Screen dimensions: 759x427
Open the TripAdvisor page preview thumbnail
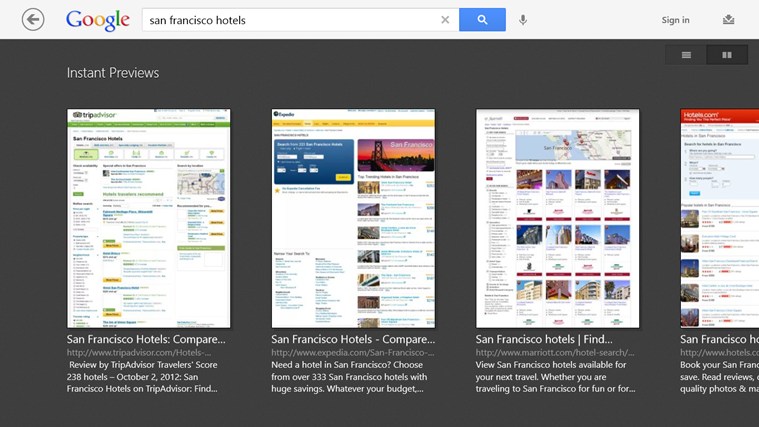pos(149,218)
